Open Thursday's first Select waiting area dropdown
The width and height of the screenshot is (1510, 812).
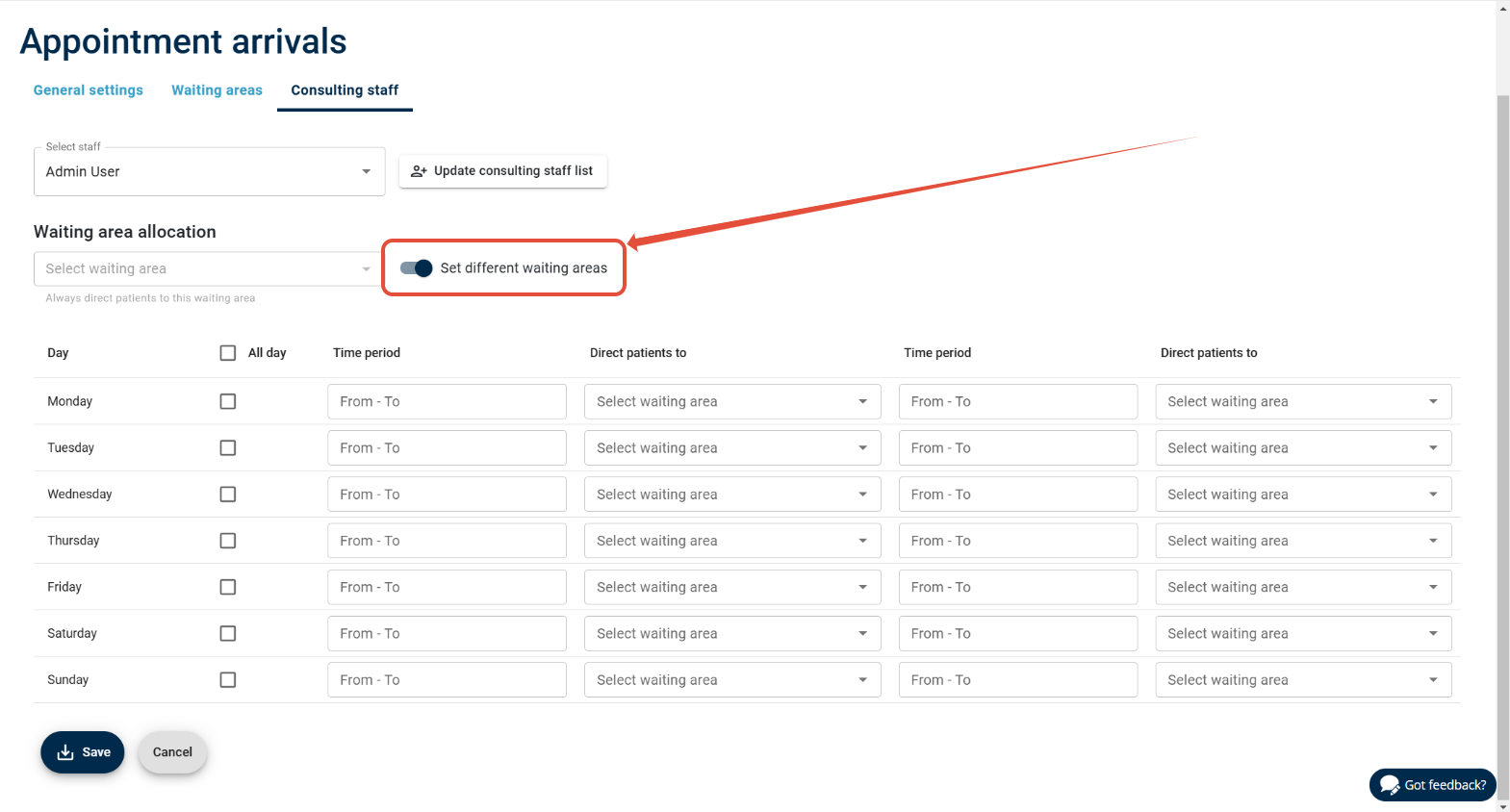click(x=732, y=541)
